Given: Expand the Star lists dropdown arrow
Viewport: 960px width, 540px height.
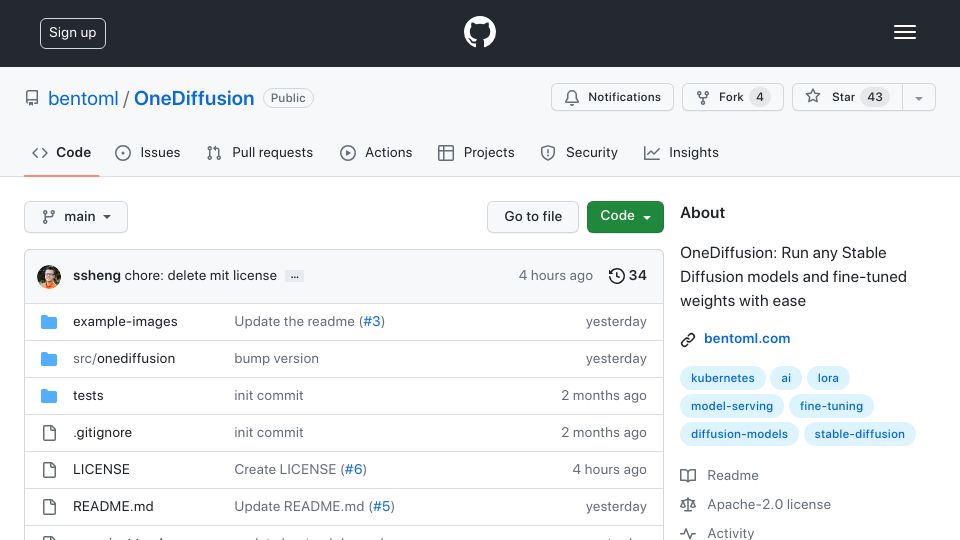Looking at the screenshot, I should click(919, 98).
